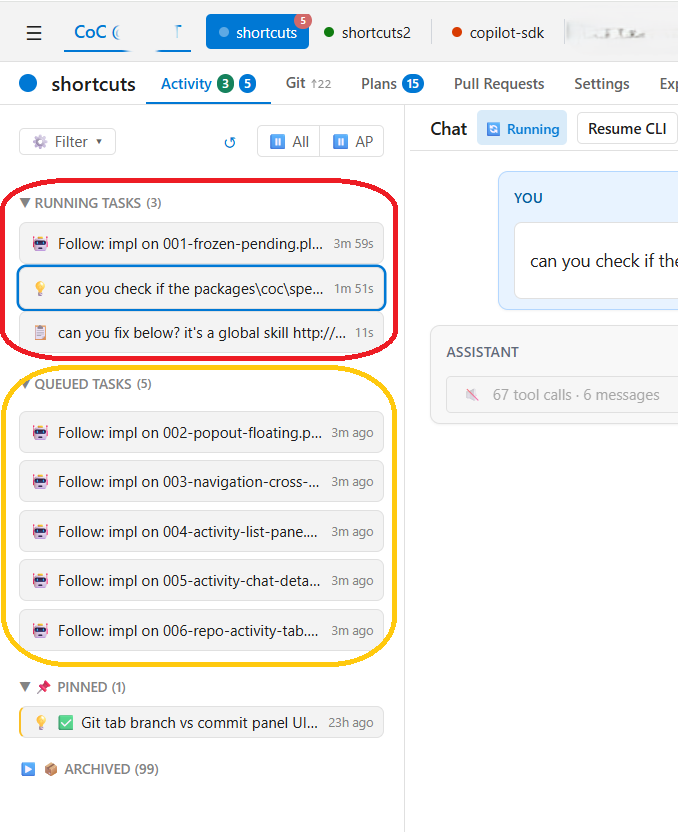
Task: Click robot icon of 003-navigation-cross task
Action: click(x=40, y=481)
